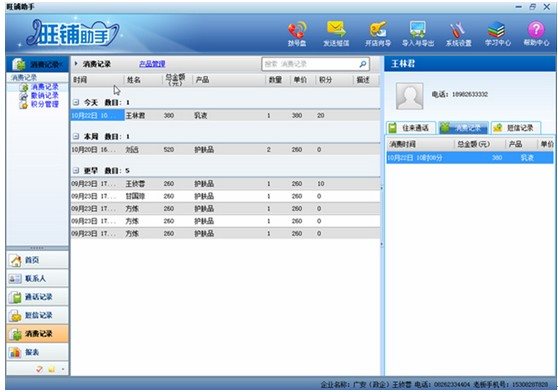Select highlighted 消费记录 sidebar button

pyautogui.click(x=37, y=334)
